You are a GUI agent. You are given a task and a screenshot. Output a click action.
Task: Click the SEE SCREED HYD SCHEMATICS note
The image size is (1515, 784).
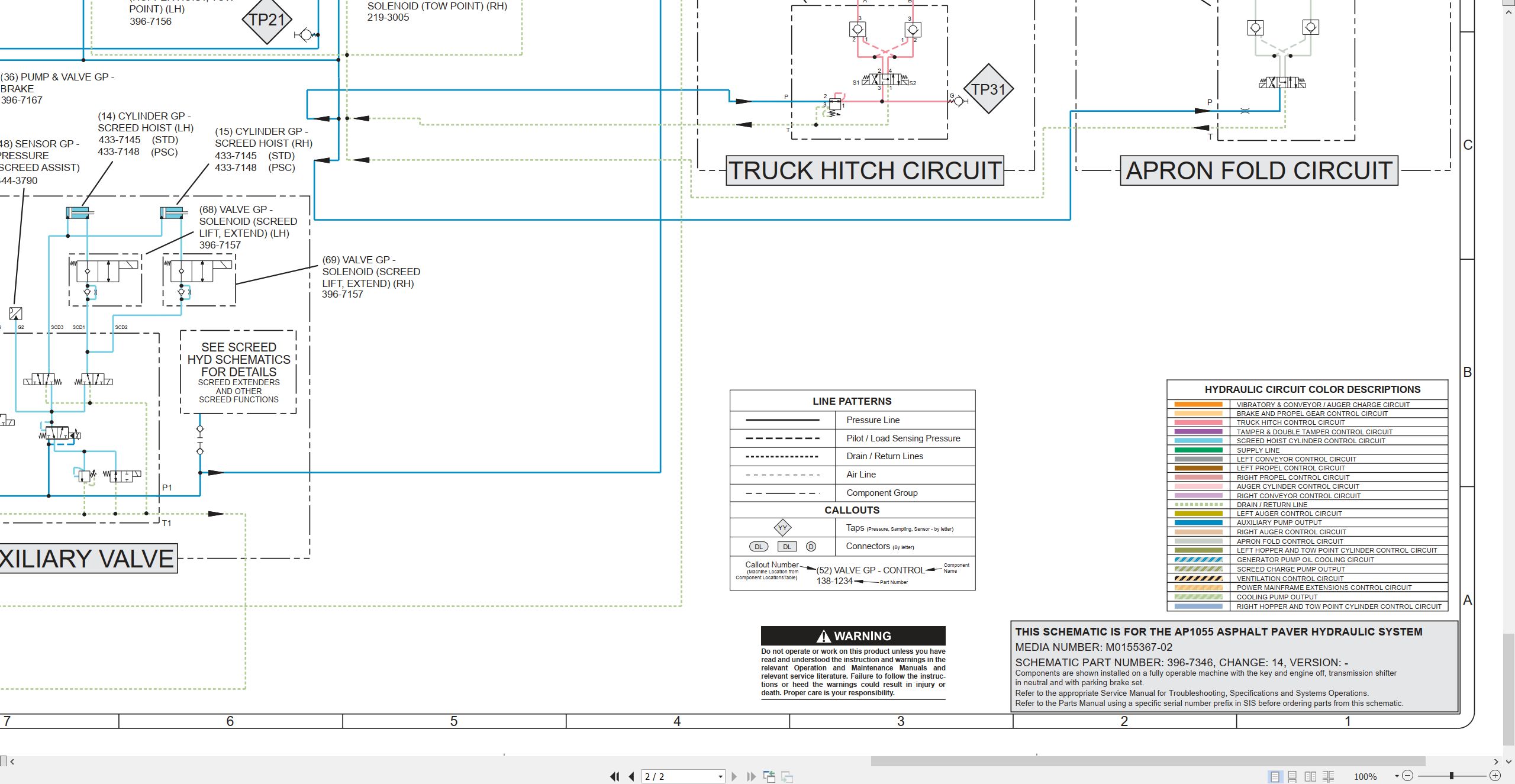tap(238, 372)
